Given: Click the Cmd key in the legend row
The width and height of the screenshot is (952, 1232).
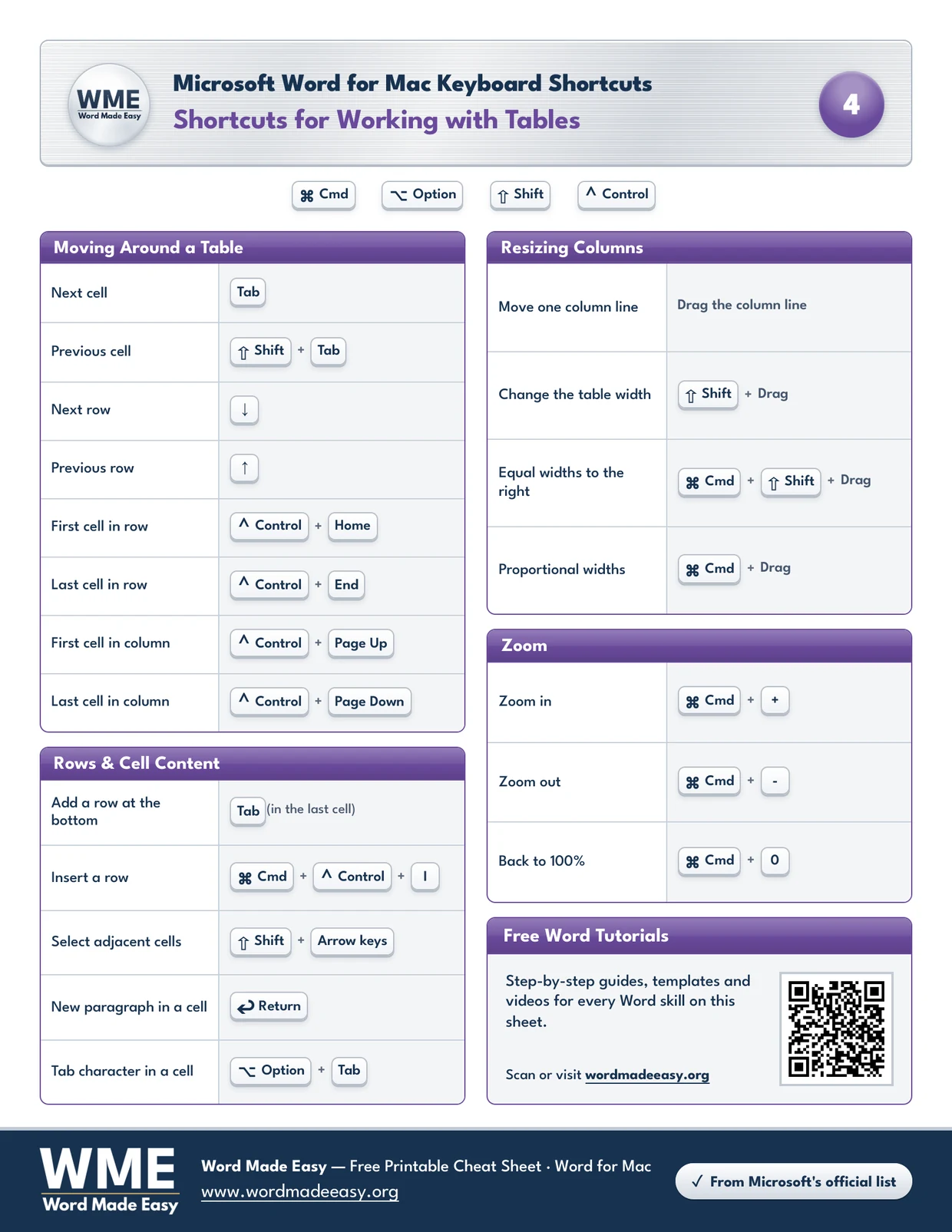Looking at the screenshot, I should tap(324, 195).
